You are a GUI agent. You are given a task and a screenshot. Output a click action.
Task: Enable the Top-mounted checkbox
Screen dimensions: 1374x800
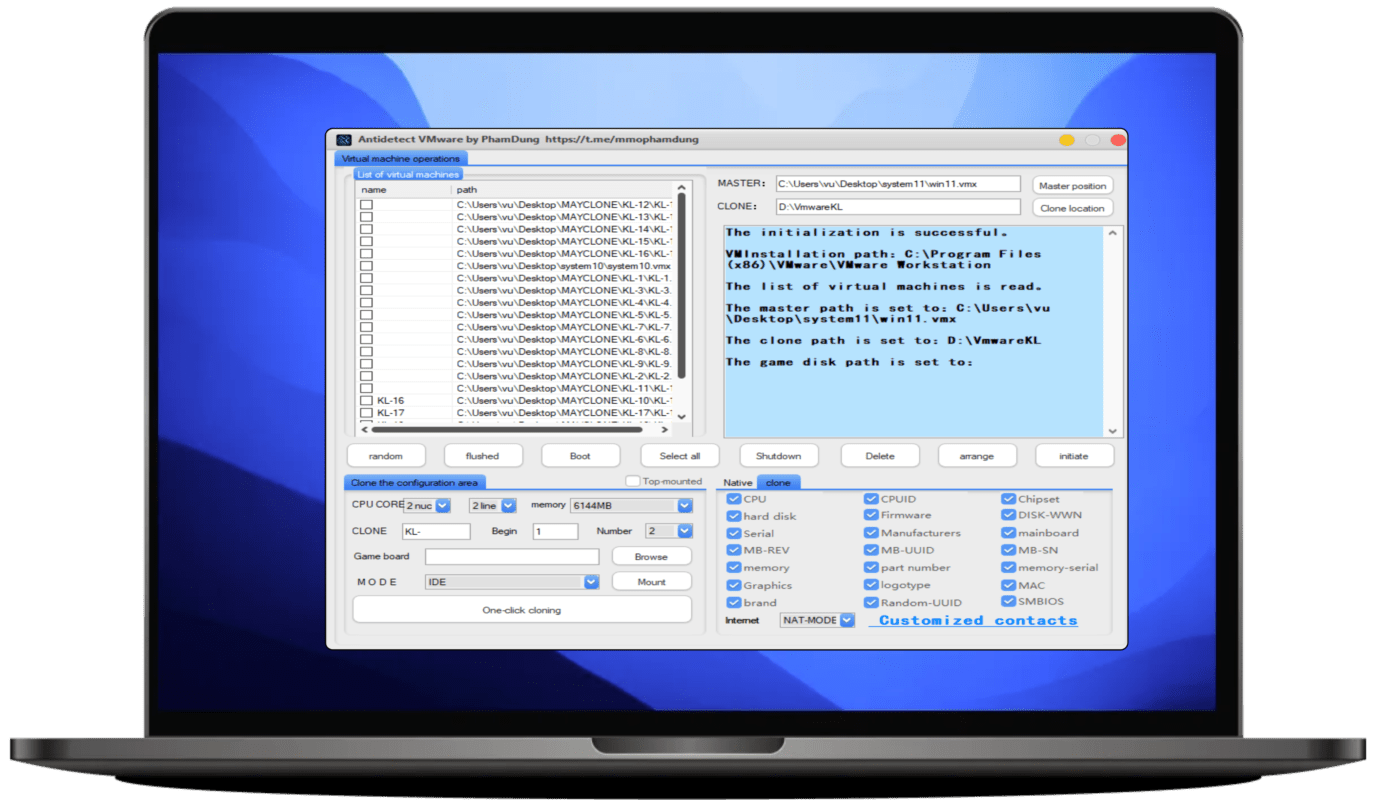click(x=632, y=481)
